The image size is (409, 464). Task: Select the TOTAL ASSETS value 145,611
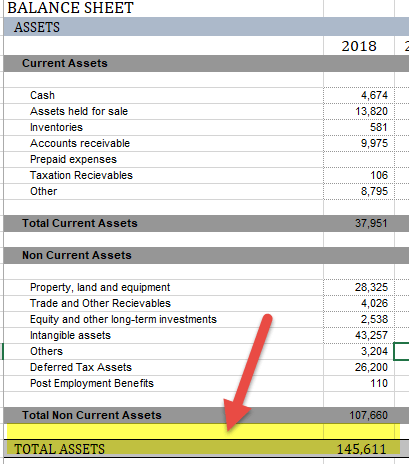(361, 449)
